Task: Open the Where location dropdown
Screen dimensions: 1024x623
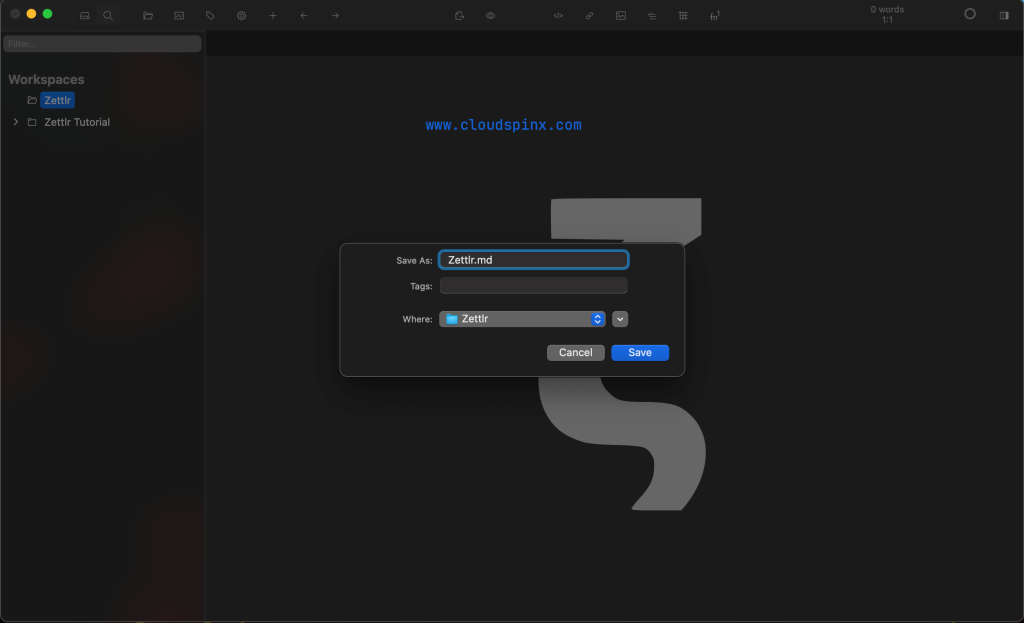Action: click(522, 319)
